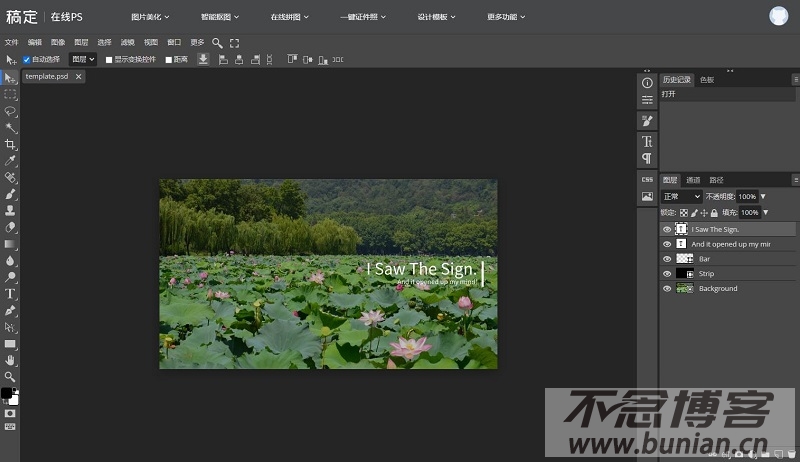The height and width of the screenshot is (462, 800).
Task: Enable the 显示变换控件 checkbox
Action: click(110, 59)
